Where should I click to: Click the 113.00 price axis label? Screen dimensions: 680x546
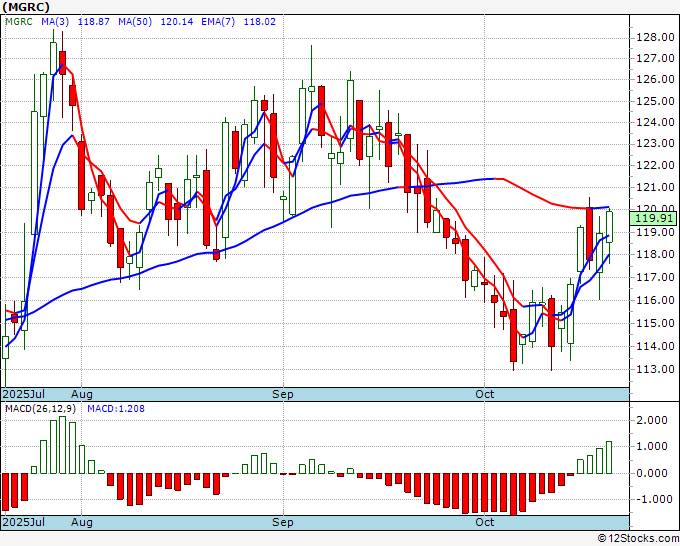(x=655, y=369)
